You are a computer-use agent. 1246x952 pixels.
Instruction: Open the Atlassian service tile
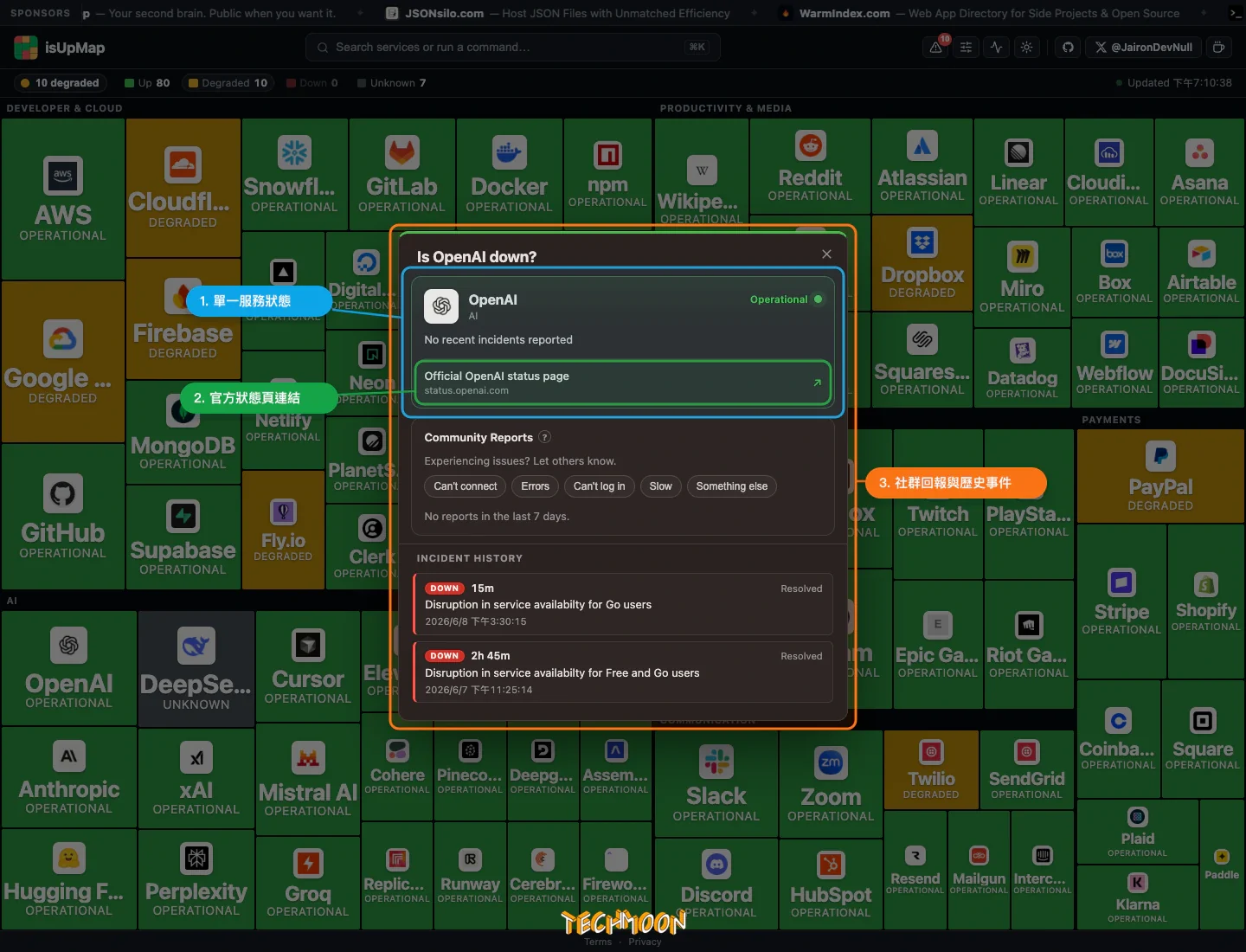pyautogui.click(x=922, y=166)
